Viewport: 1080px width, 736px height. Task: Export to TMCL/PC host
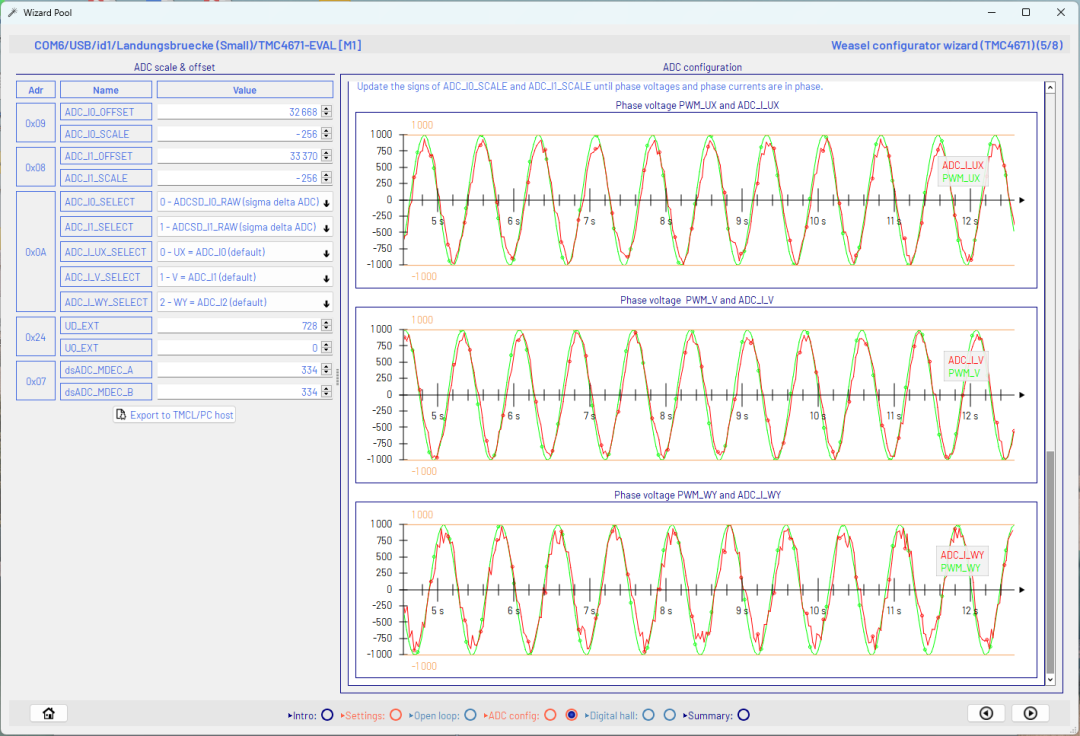tap(175, 414)
